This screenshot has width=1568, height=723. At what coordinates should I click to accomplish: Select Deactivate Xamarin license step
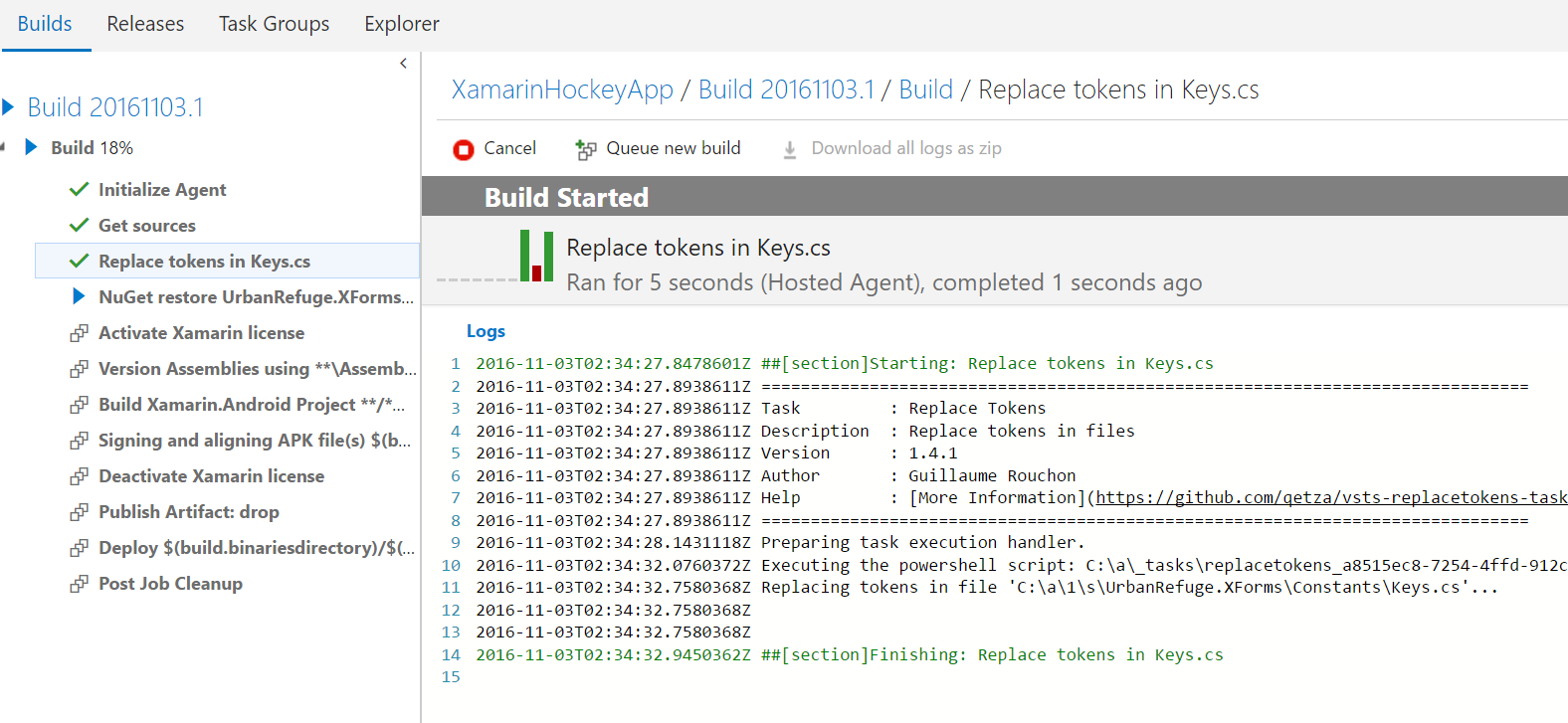(x=211, y=476)
